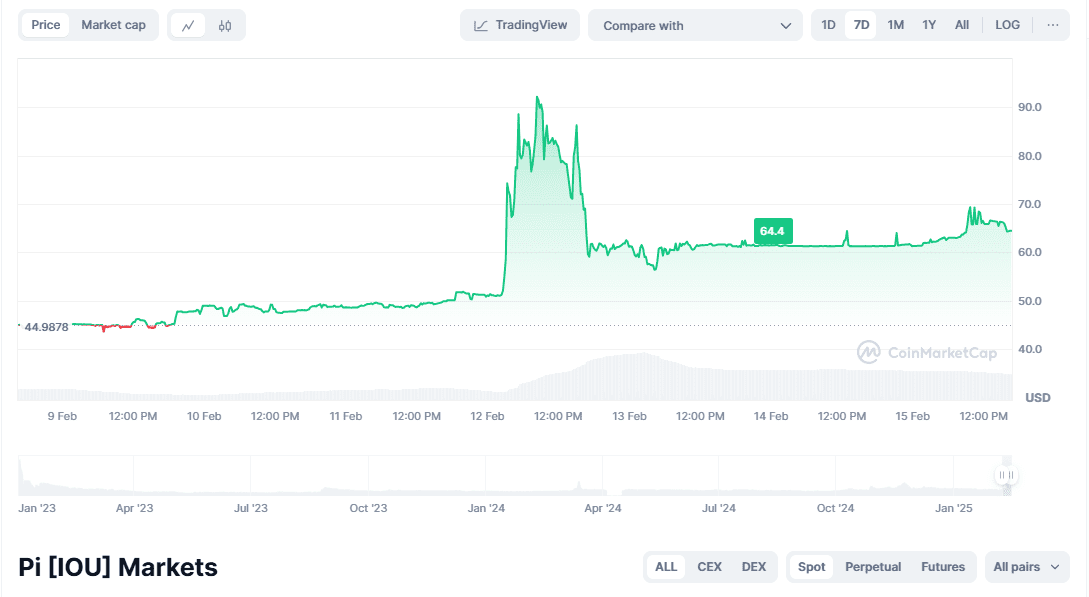Select Futures market type

pos(942,566)
